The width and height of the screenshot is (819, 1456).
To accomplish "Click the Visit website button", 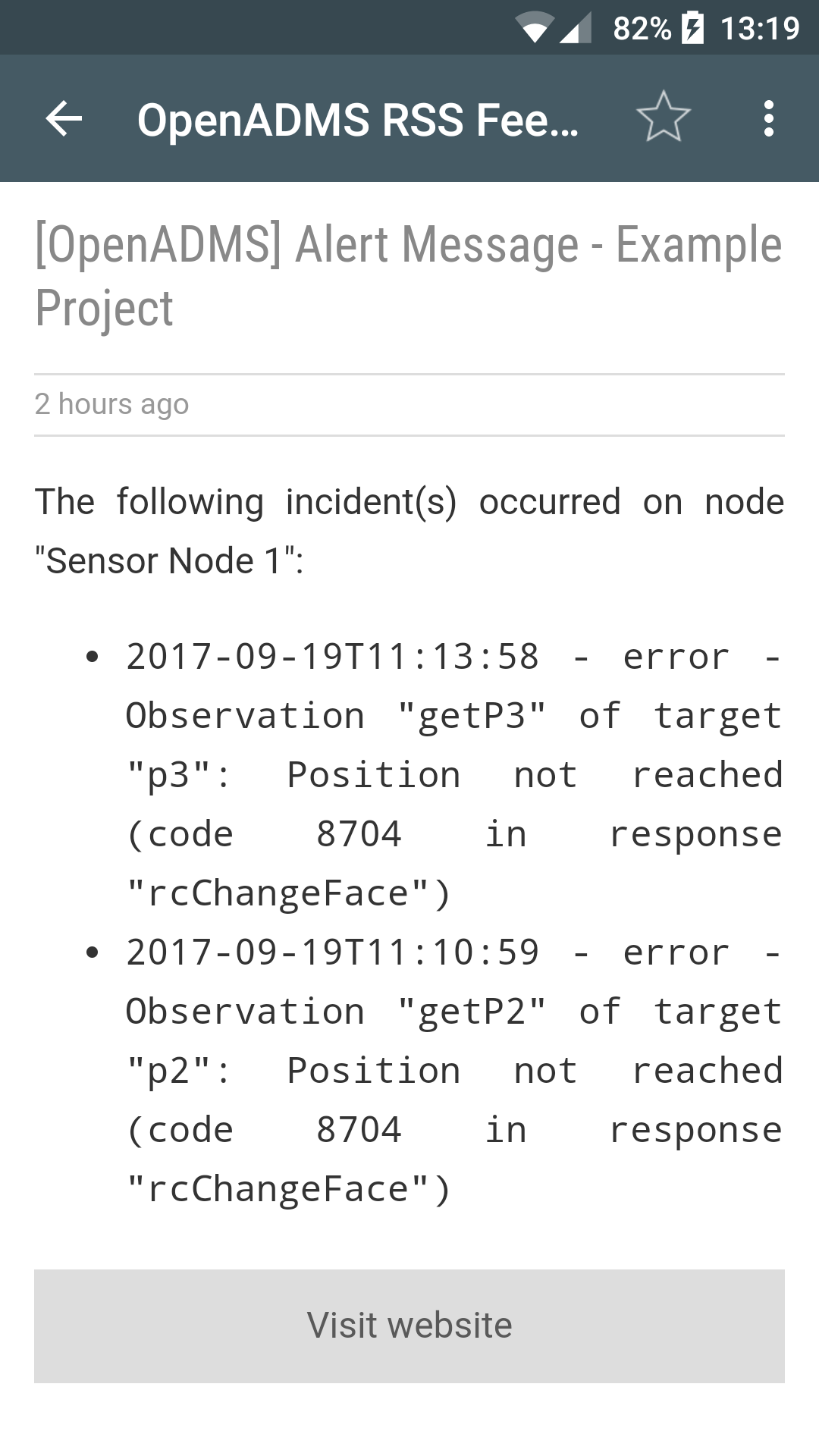I will pyautogui.click(x=409, y=1326).
